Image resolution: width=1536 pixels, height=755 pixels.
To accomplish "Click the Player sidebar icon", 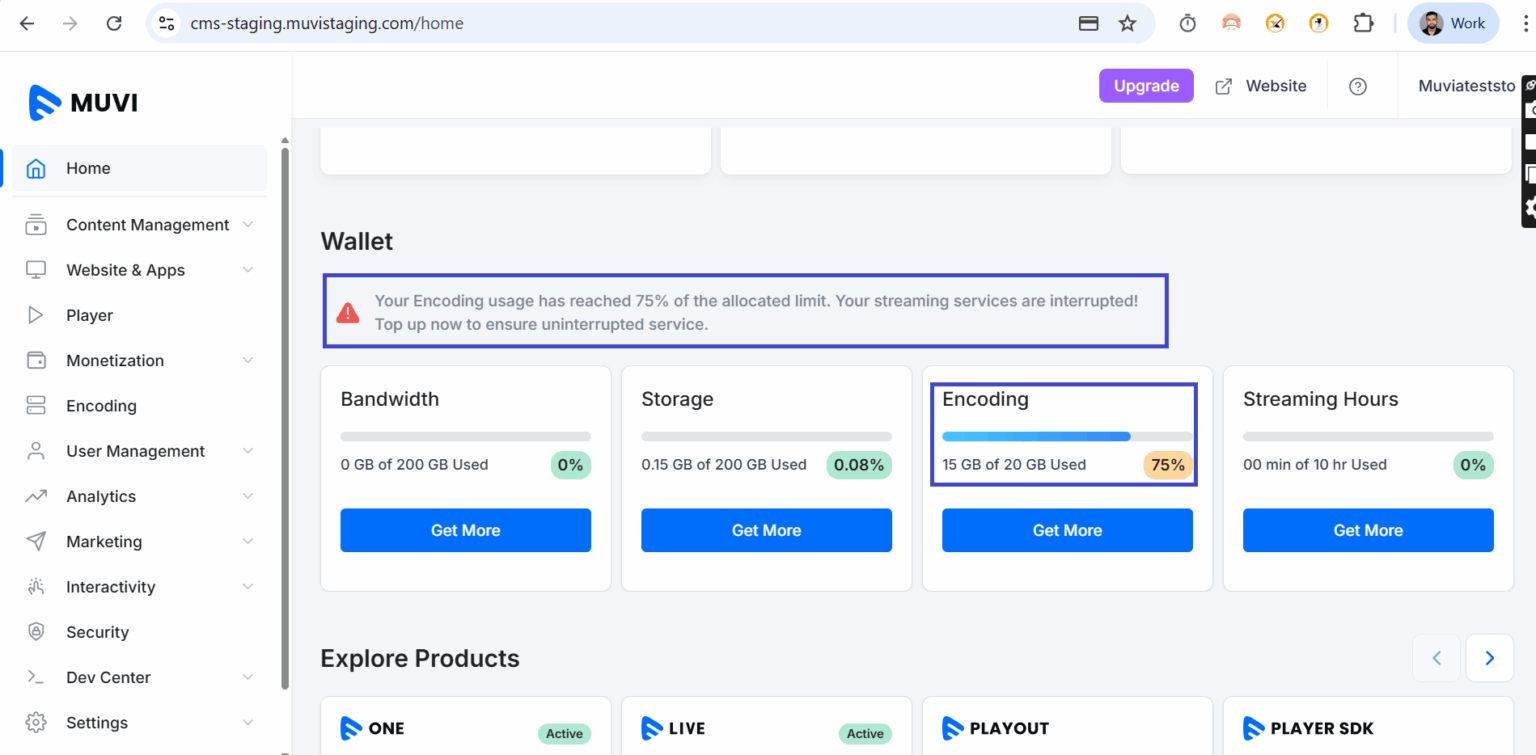I will click(36, 315).
